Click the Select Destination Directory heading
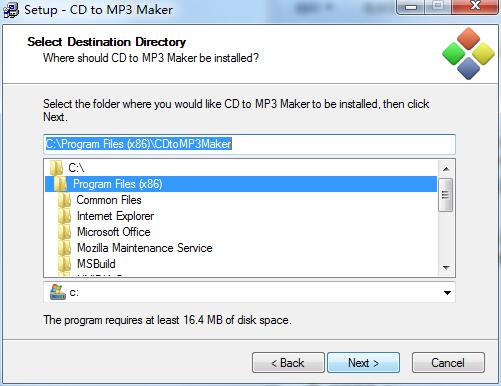This screenshot has height=386, width=501. 106,42
